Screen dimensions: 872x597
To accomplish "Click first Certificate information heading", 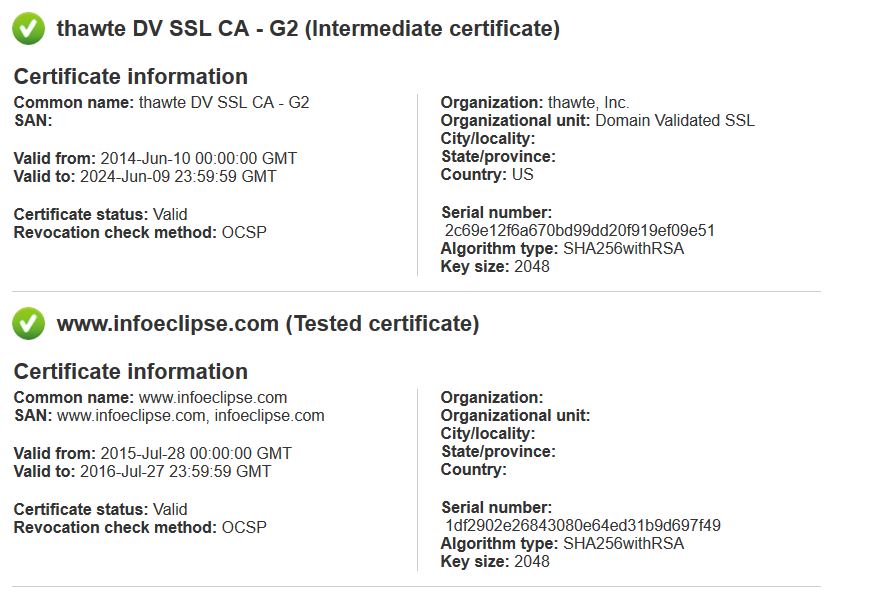I will (131, 77).
